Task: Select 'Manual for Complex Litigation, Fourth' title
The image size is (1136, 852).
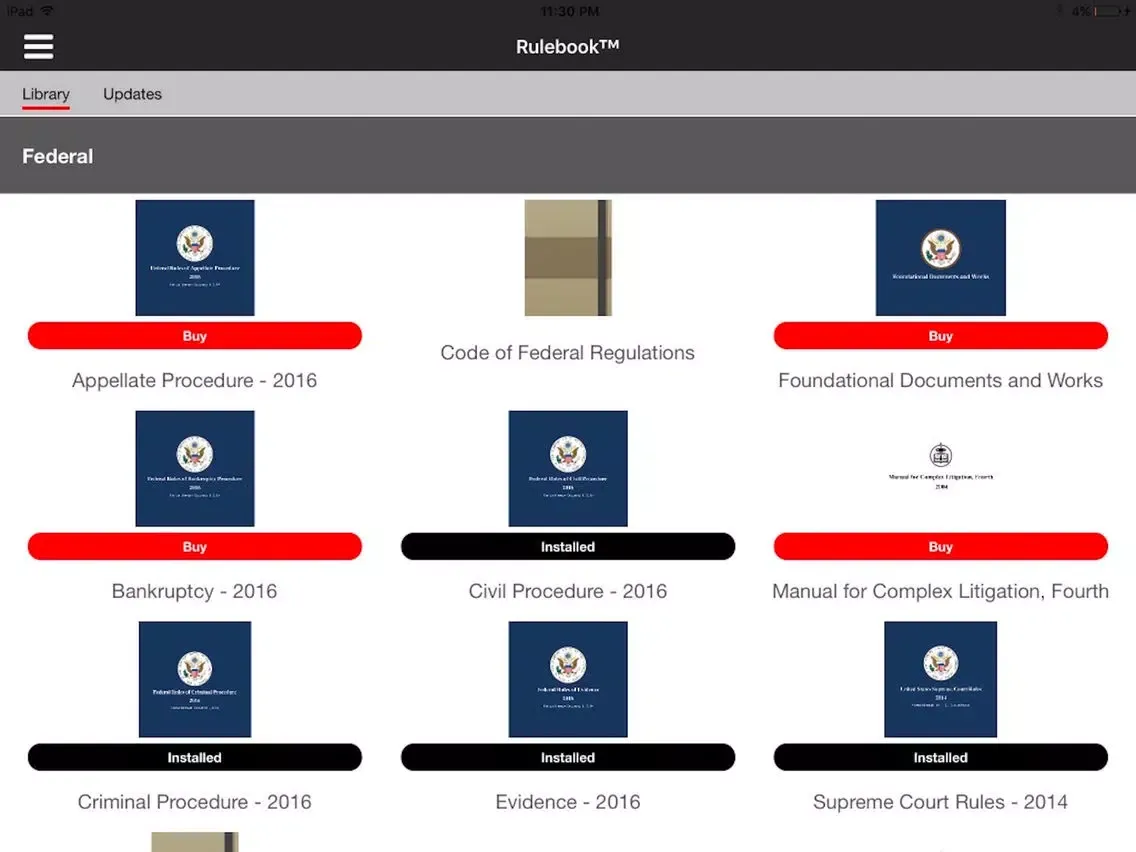Action: pos(940,591)
